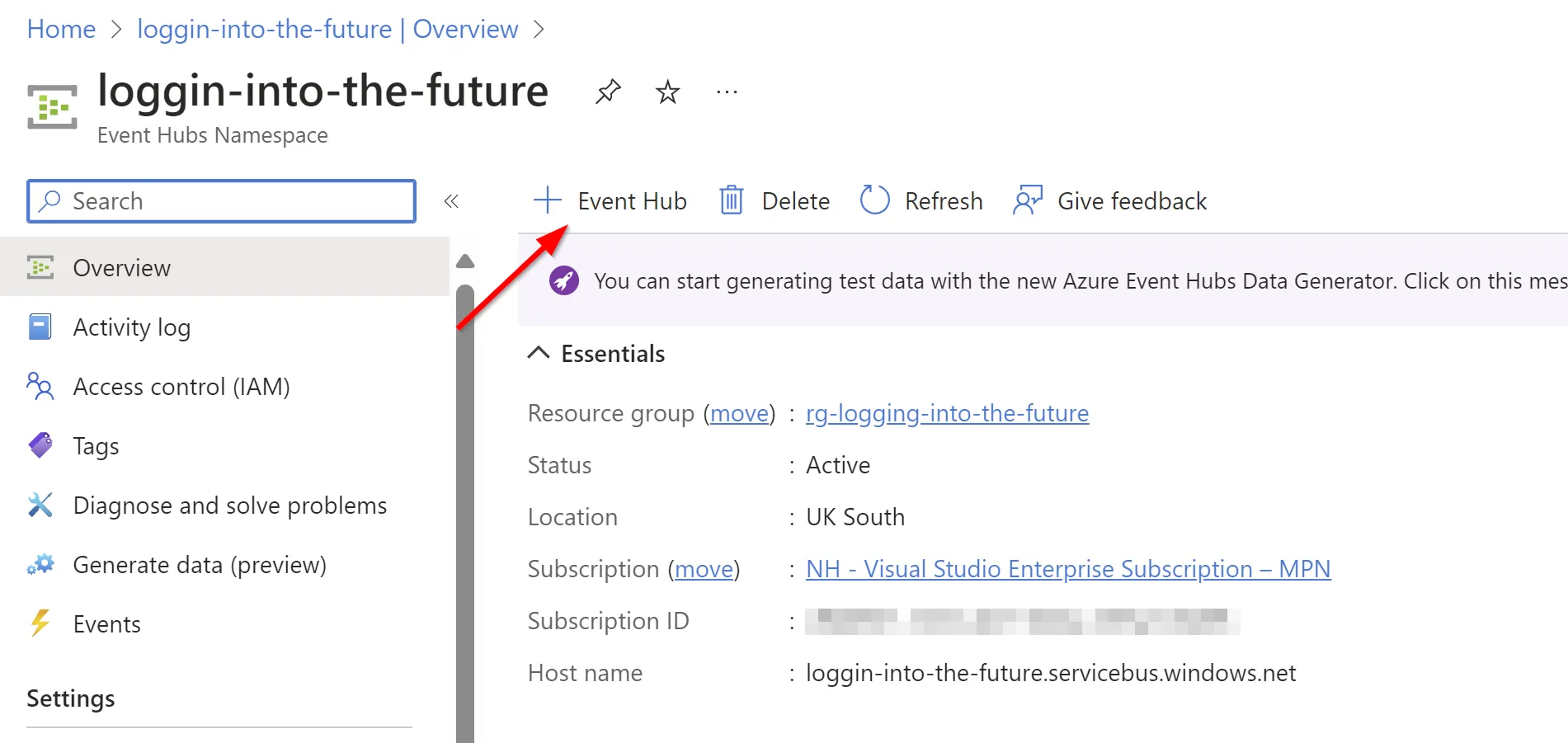Click the Data Generator notification message
The width and height of the screenshot is (1568, 743).
tap(1081, 281)
